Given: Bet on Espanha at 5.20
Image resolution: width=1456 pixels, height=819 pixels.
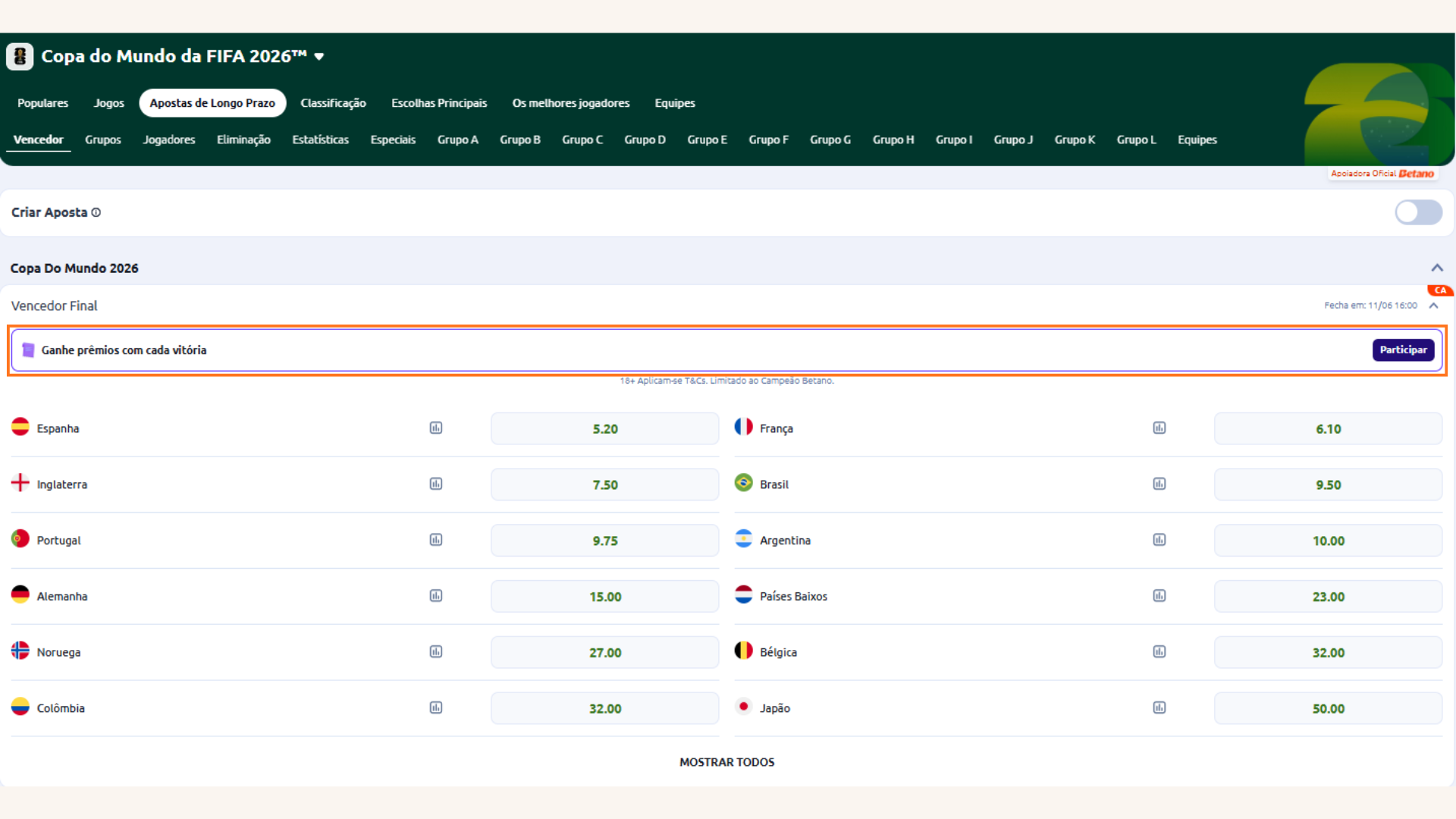Looking at the screenshot, I should (x=604, y=428).
